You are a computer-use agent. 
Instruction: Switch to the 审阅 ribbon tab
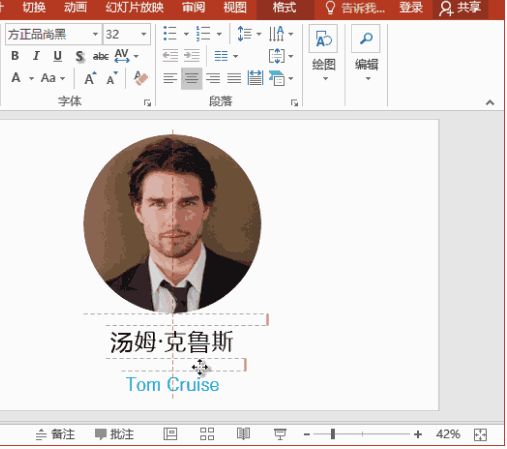point(194,7)
